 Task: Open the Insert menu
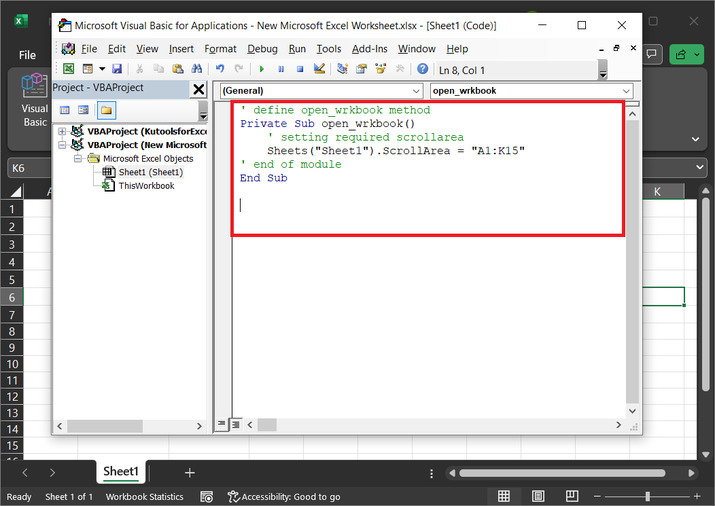181,49
